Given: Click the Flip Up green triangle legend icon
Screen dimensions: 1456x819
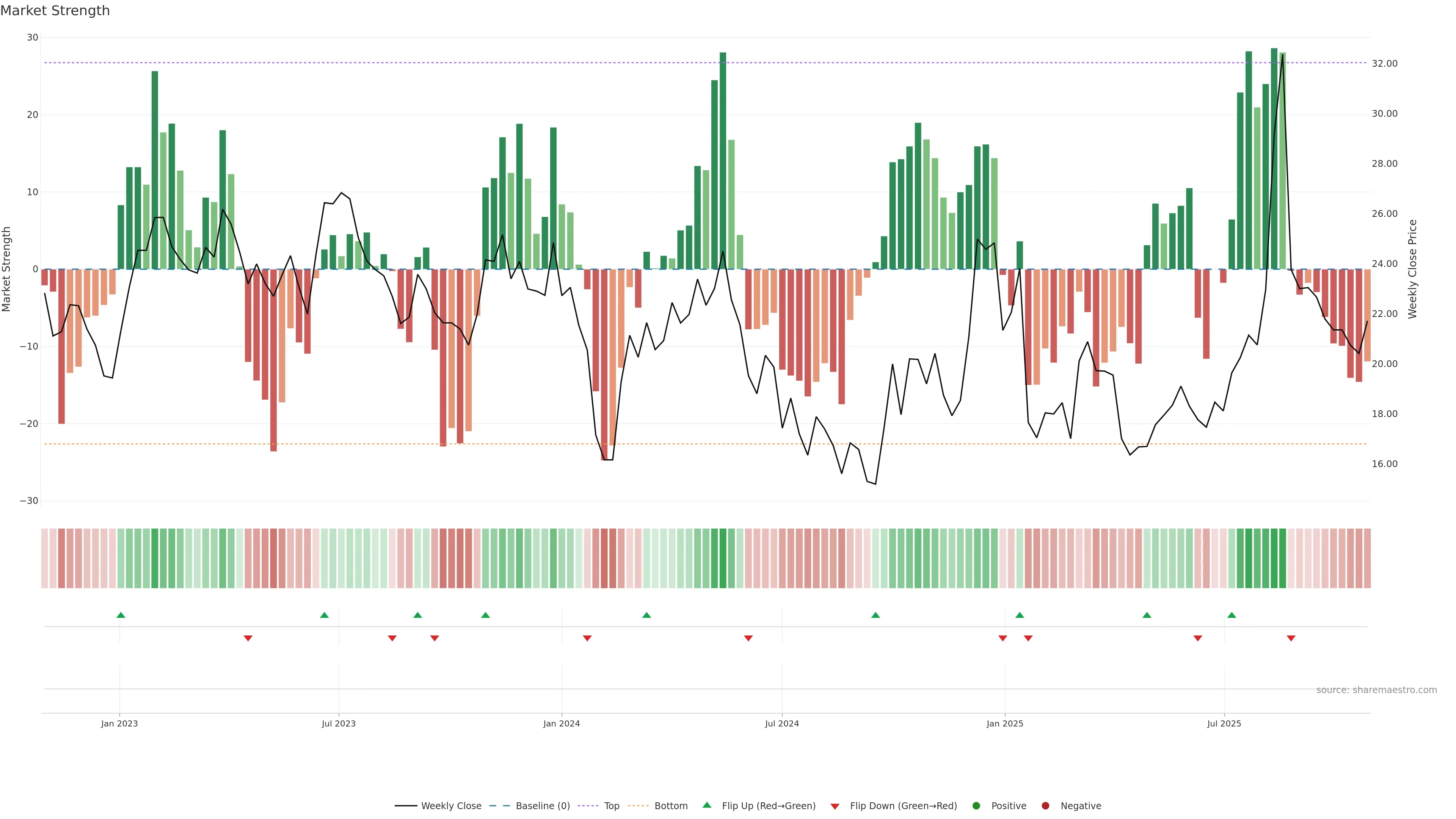Looking at the screenshot, I should 706,805.
